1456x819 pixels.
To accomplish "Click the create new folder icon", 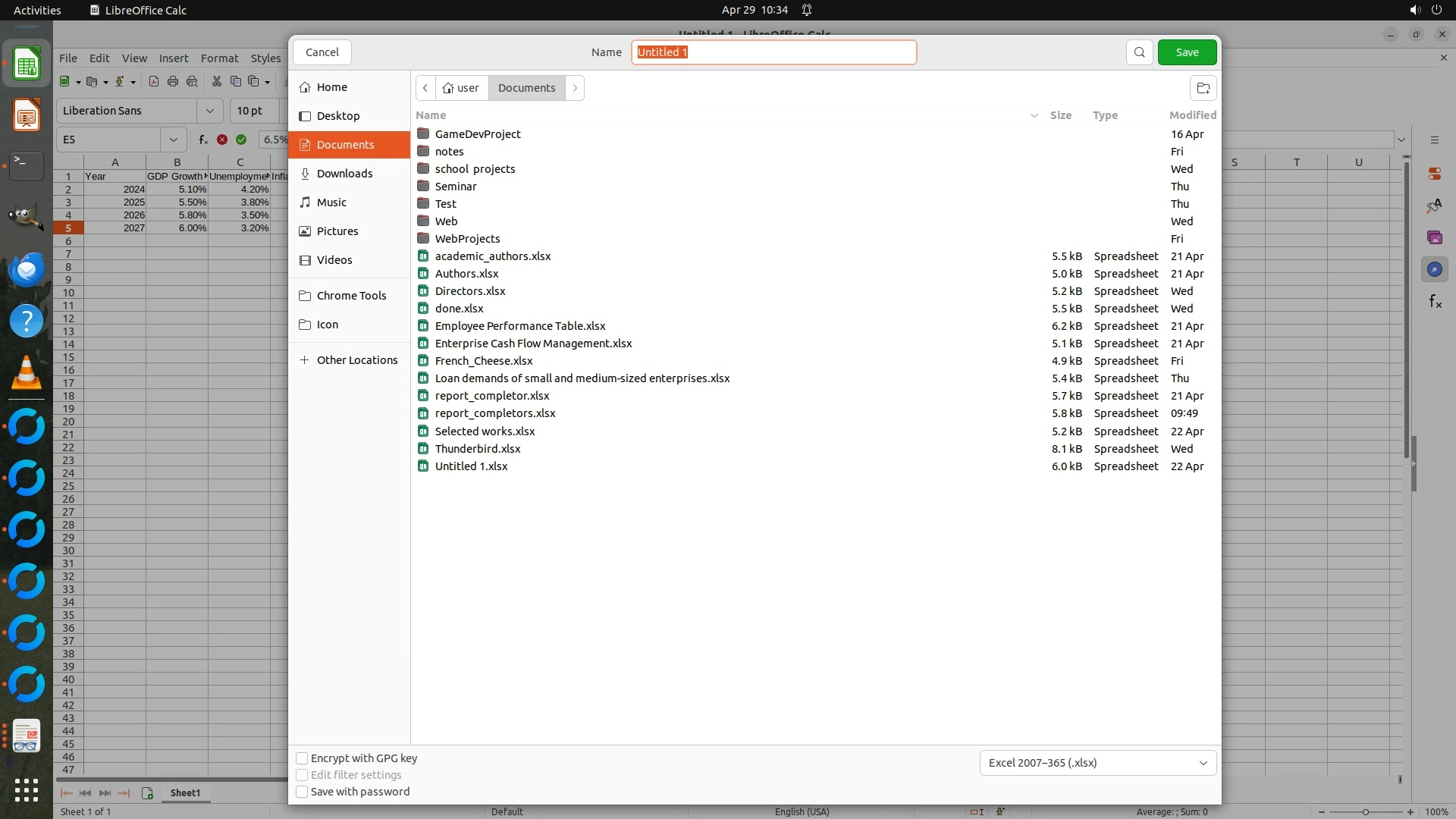I will 1203,88.
